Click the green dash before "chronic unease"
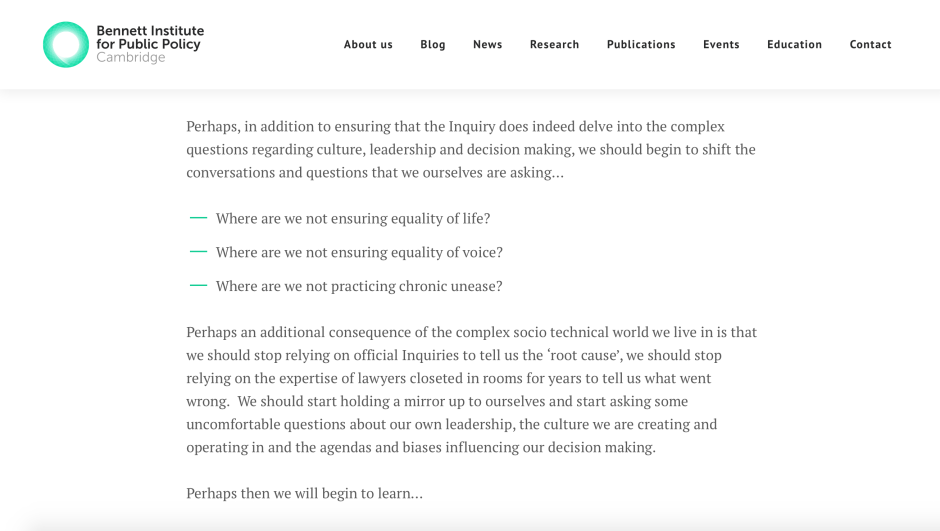Image resolution: width=940 pixels, height=531 pixels. click(198, 286)
